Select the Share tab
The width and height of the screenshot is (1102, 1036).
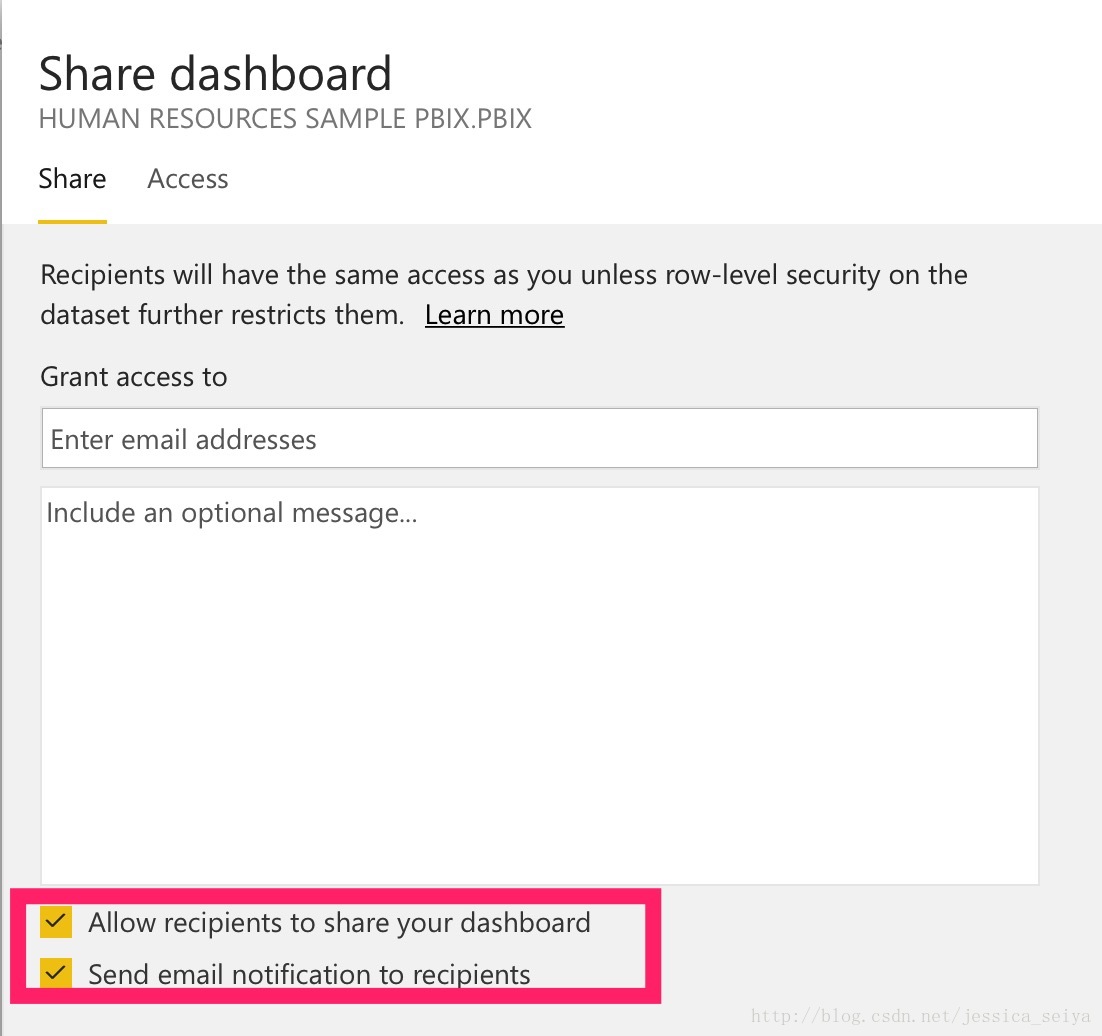click(x=72, y=179)
